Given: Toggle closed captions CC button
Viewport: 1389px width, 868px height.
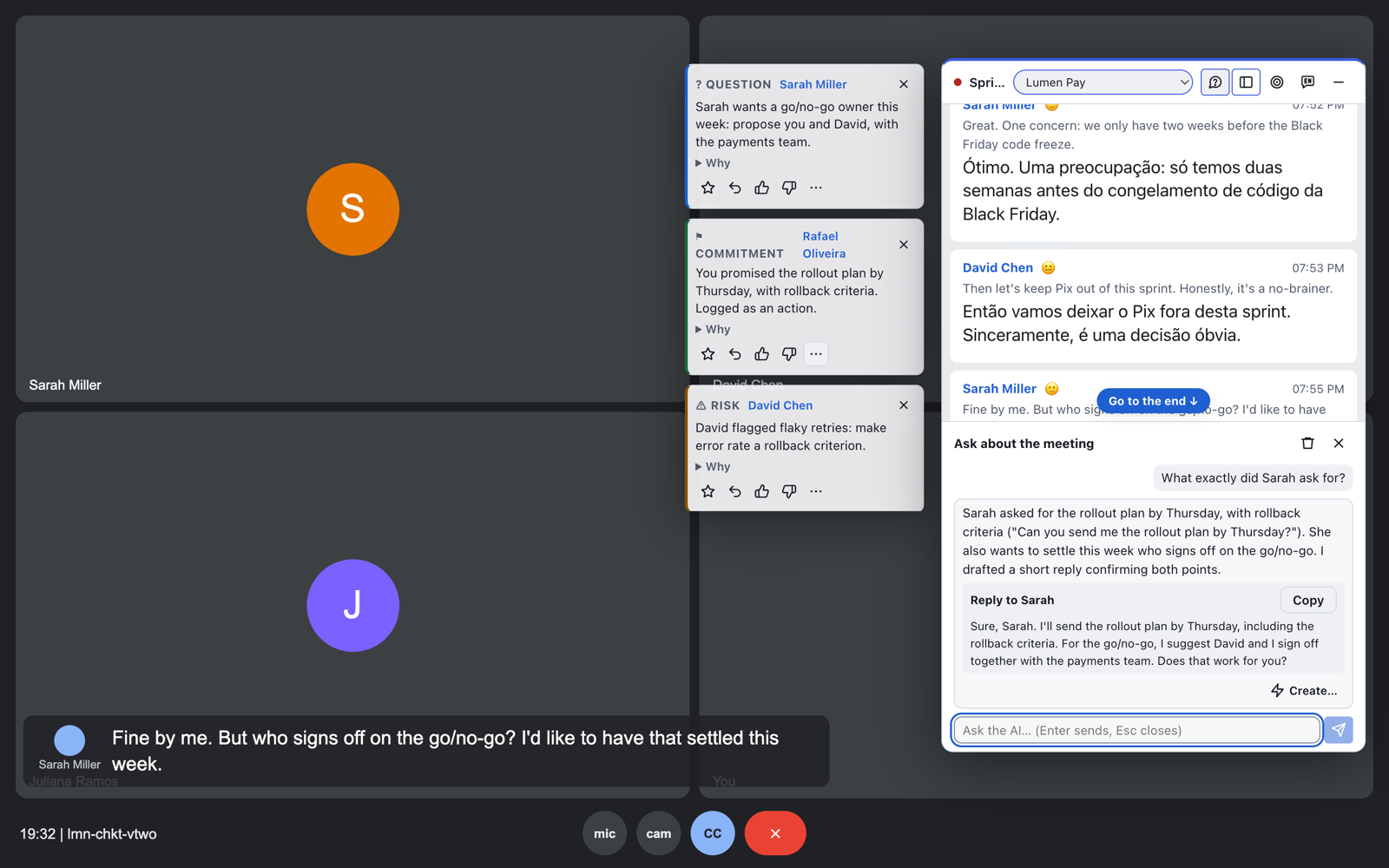Looking at the screenshot, I should tap(713, 833).
